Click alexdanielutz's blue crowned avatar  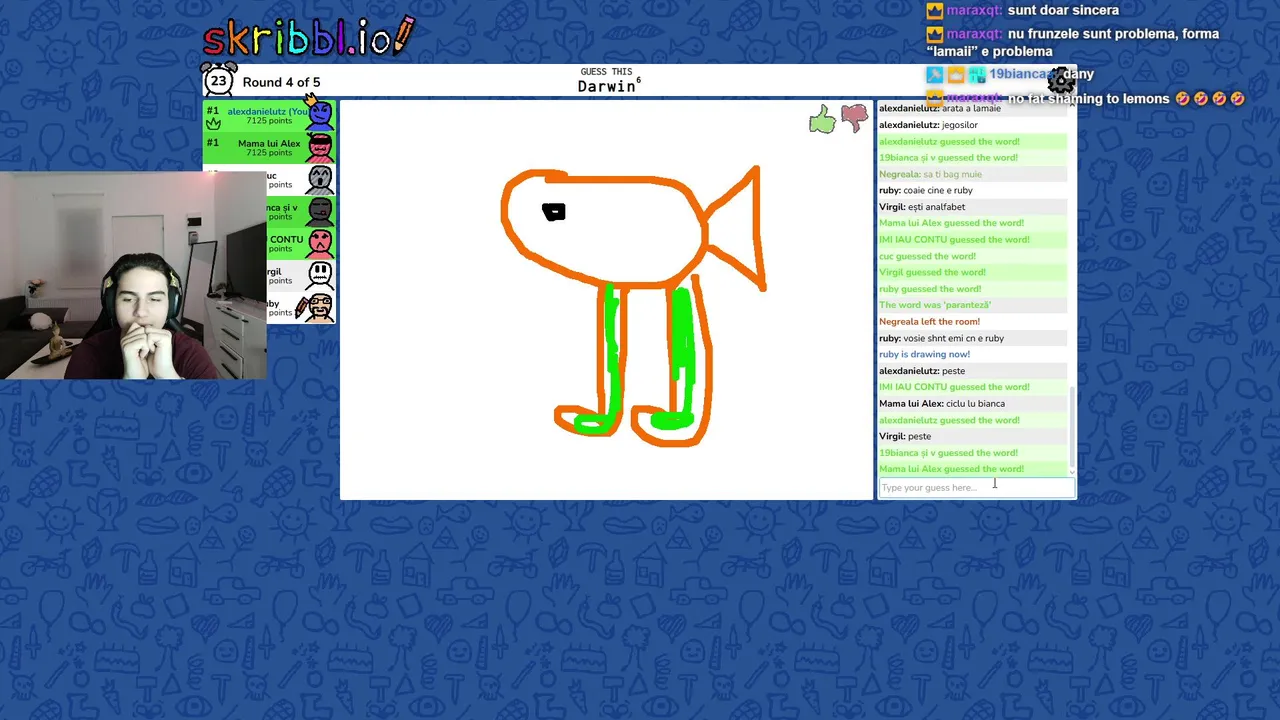(320, 114)
